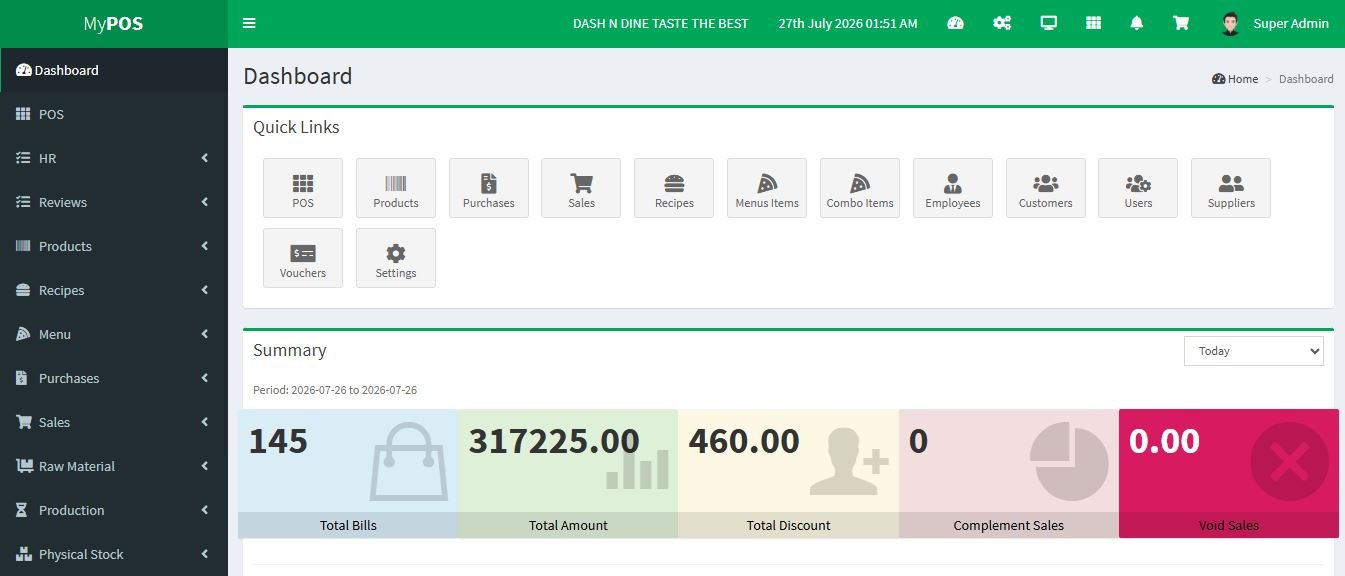Expand Sales menu chevron in sidebar

point(204,422)
